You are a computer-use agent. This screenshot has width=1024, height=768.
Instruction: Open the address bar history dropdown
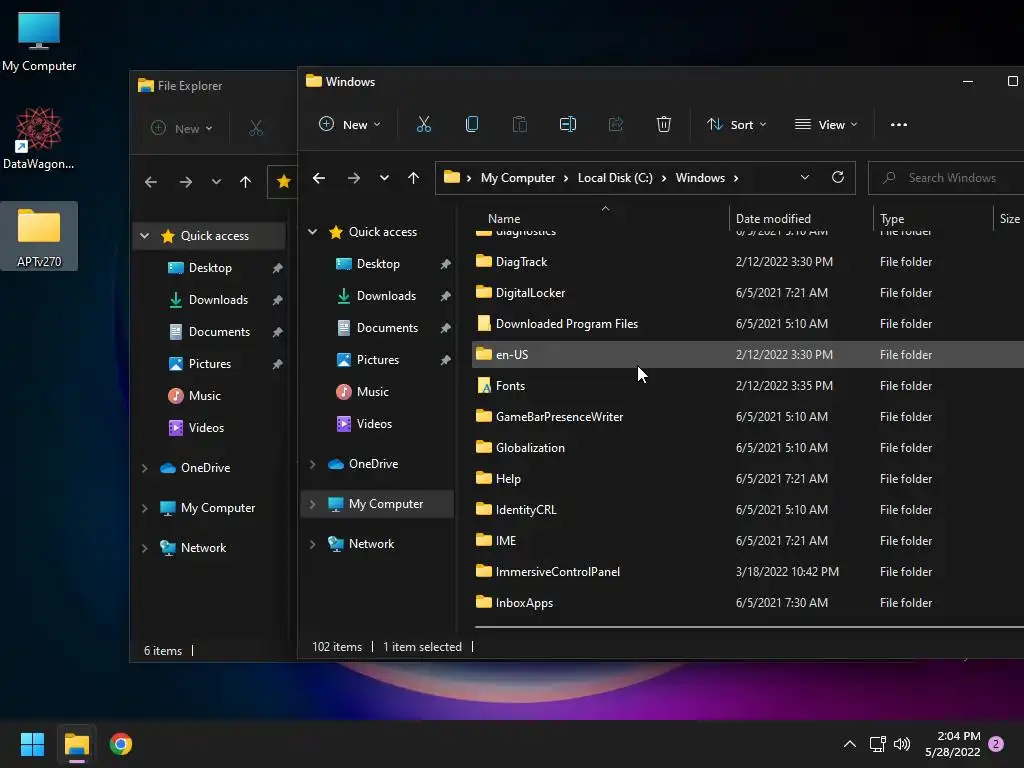click(805, 177)
